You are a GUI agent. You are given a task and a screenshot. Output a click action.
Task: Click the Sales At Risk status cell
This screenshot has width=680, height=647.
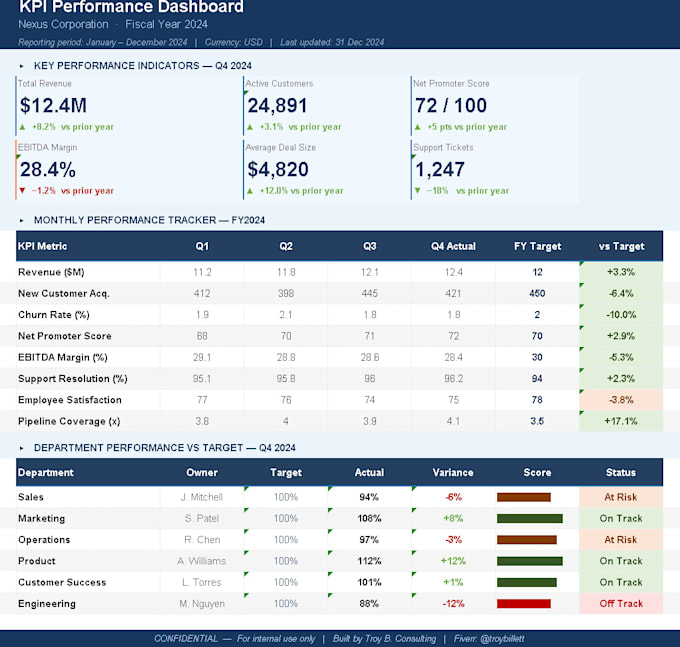pos(621,497)
